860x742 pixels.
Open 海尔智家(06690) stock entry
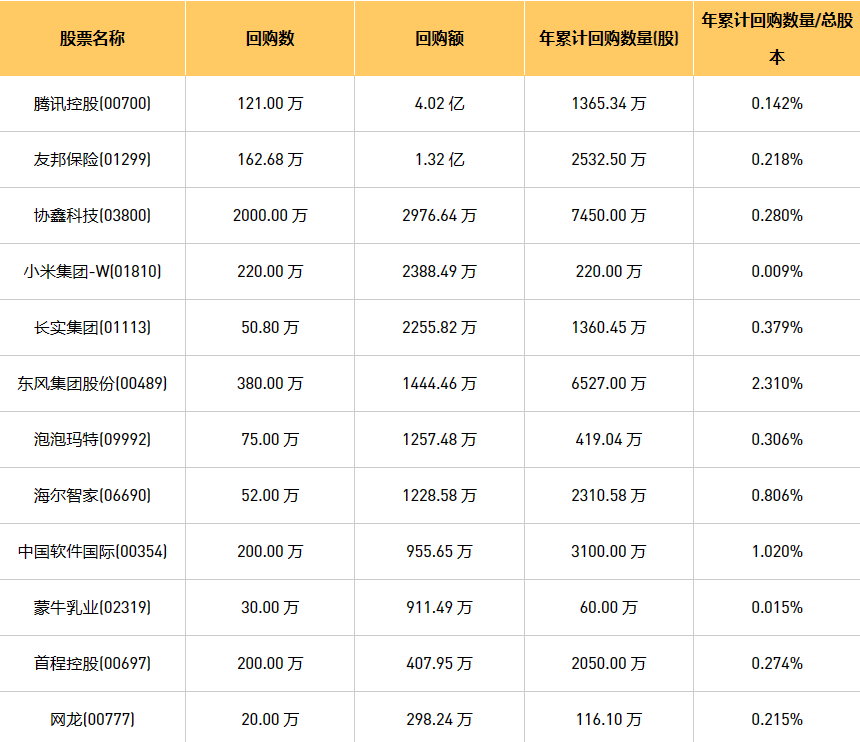click(x=92, y=495)
